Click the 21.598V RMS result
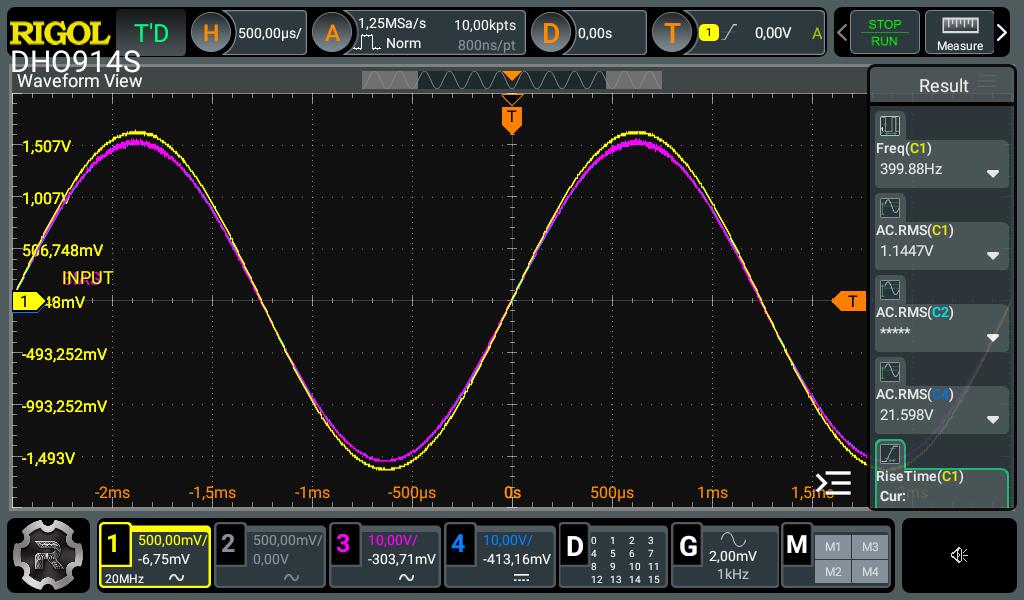1024x600 pixels. pyautogui.click(x=906, y=415)
